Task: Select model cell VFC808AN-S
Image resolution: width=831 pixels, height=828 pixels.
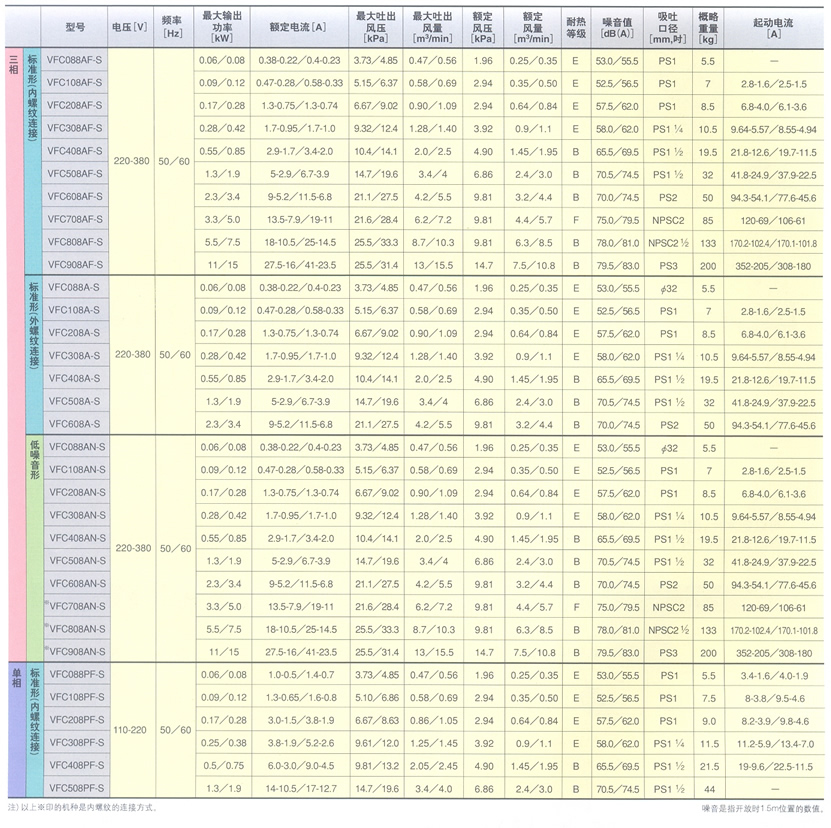Action: [x=77, y=629]
